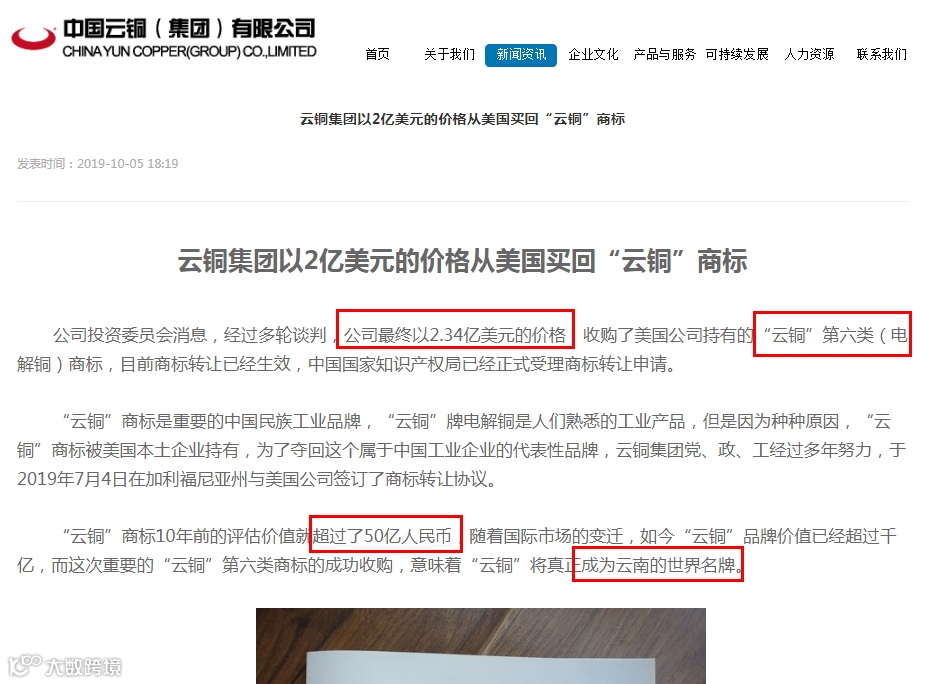Viewport: 927px width, 684px height.
Task: Click the small bold article title above the date
Action: coord(462,119)
